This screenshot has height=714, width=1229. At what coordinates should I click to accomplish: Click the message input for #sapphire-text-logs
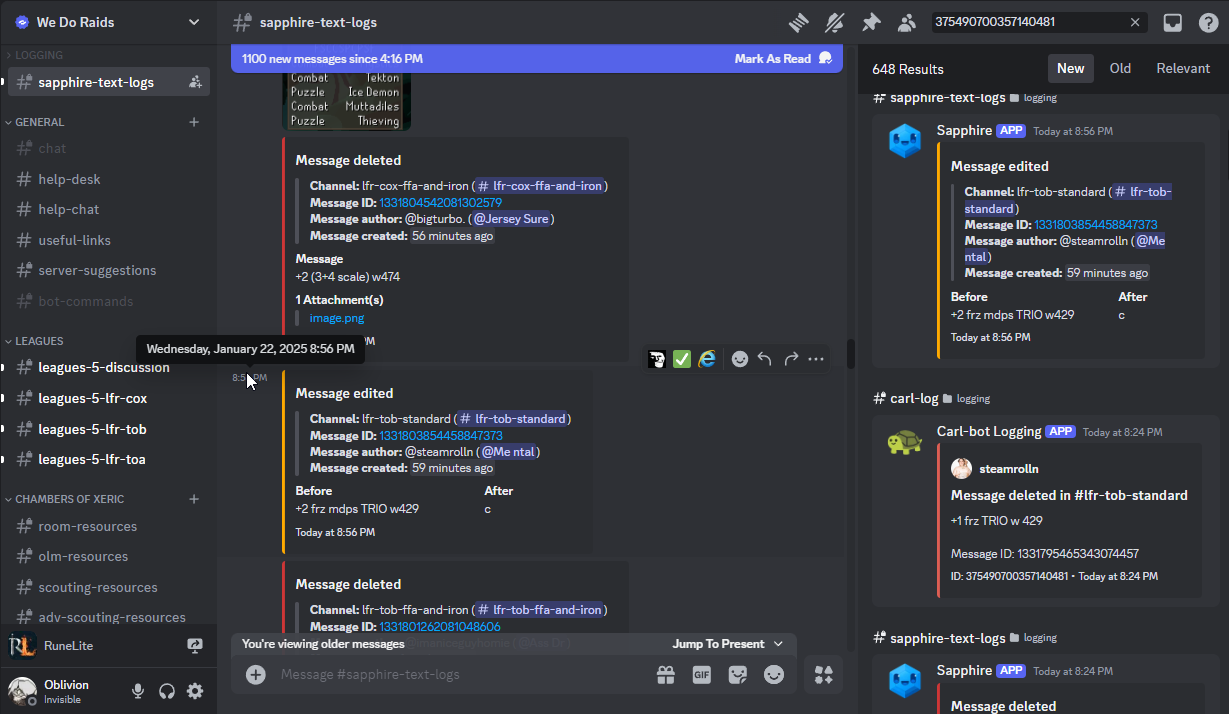[x=458, y=675]
